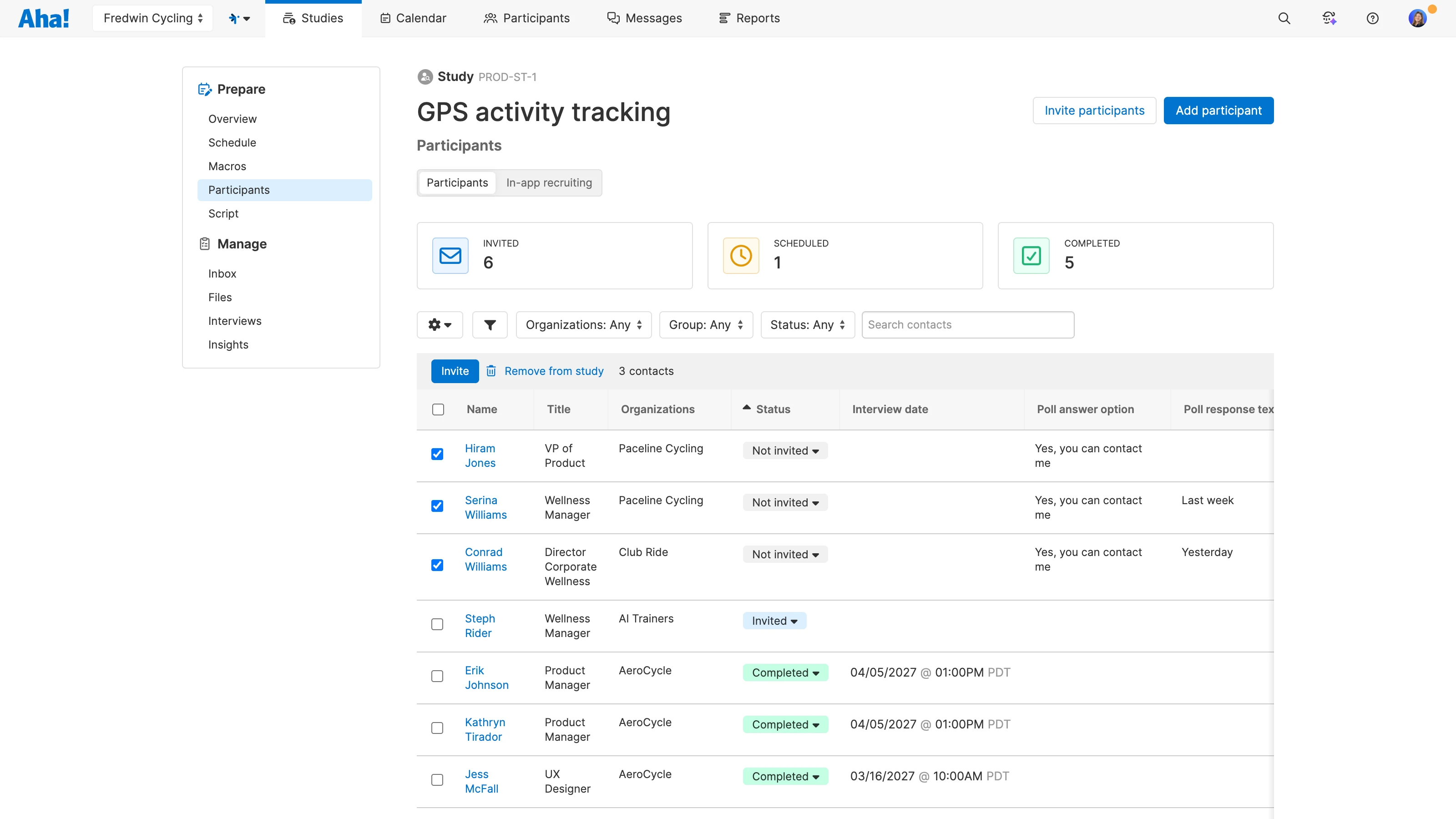Click the Manage clipboard icon
This screenshot has width=1456, height=819.
point(205,243)
